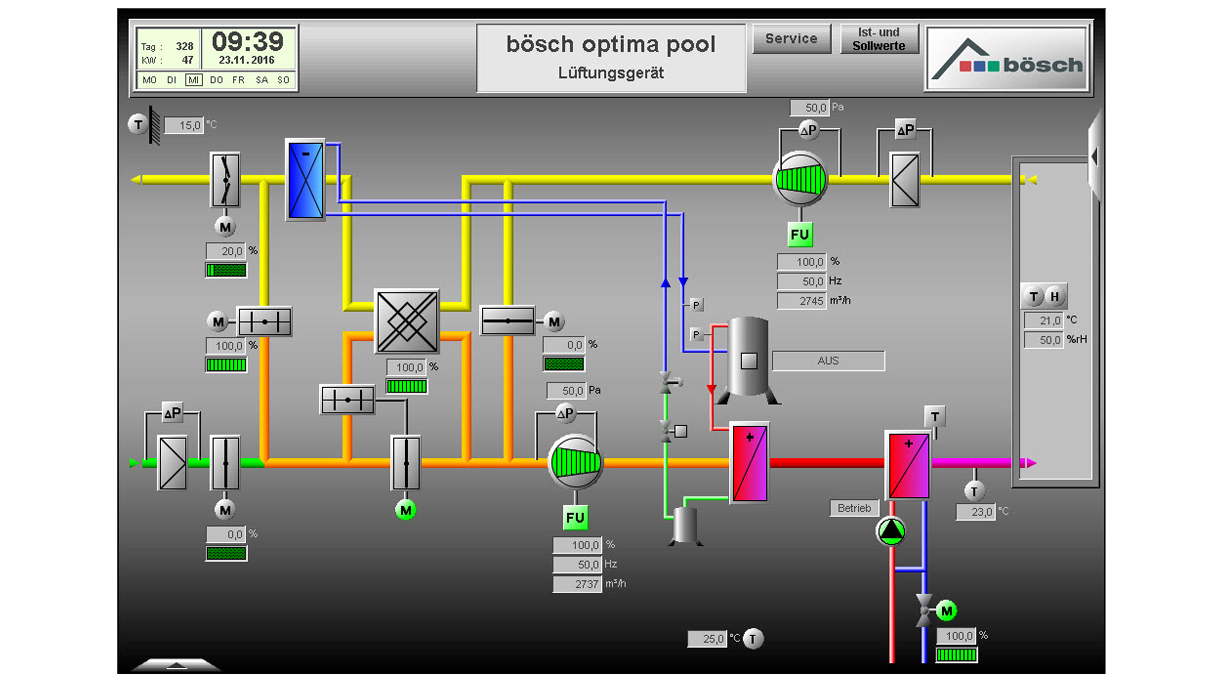Click motor M left of the bypass damper
1212x682 pixels.
[217, 322]
